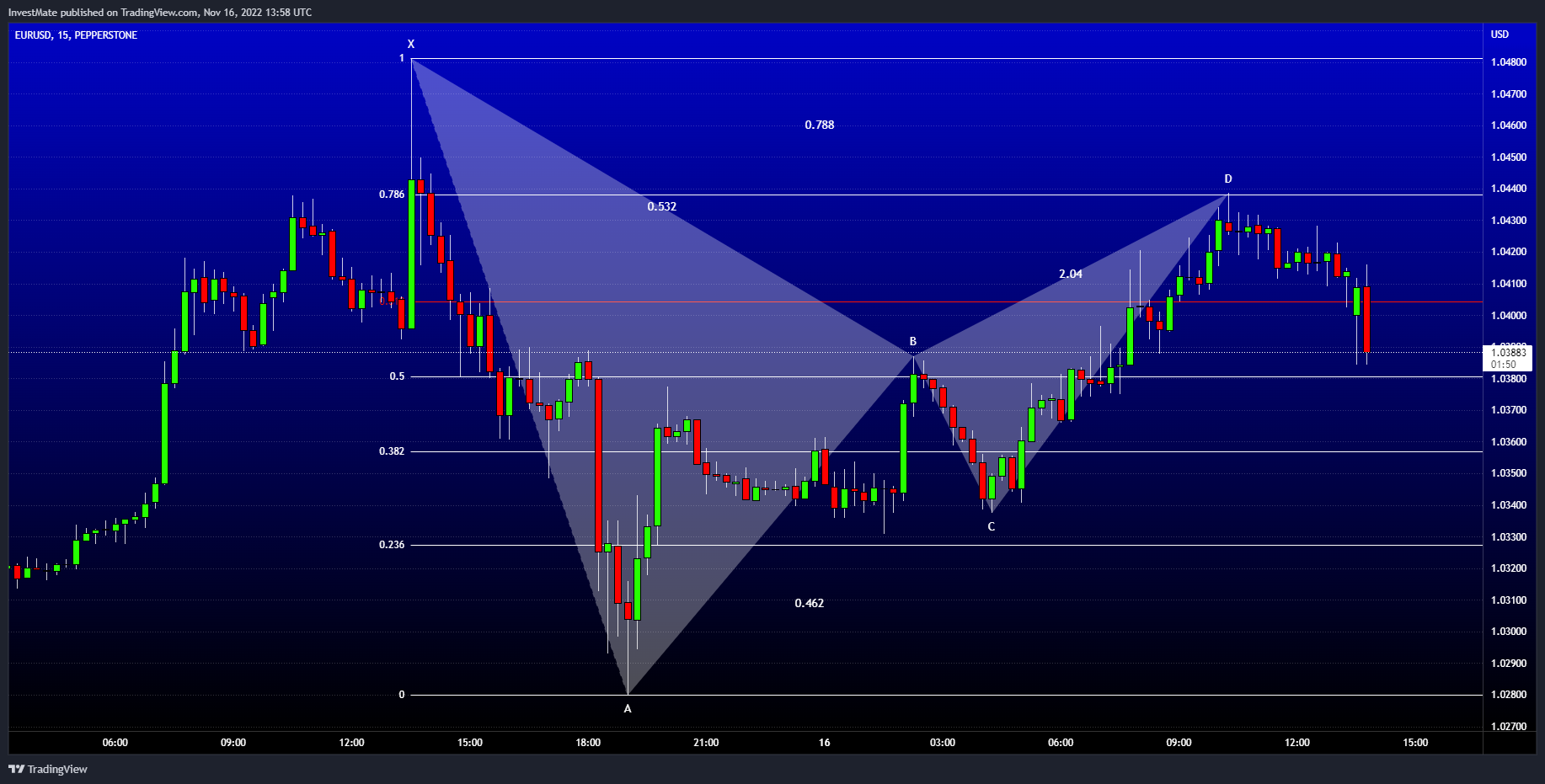This screenshot has width=1545, height=784.
Task: Click the 06:00 label at time axis left
Action: [x=115, y=743]
